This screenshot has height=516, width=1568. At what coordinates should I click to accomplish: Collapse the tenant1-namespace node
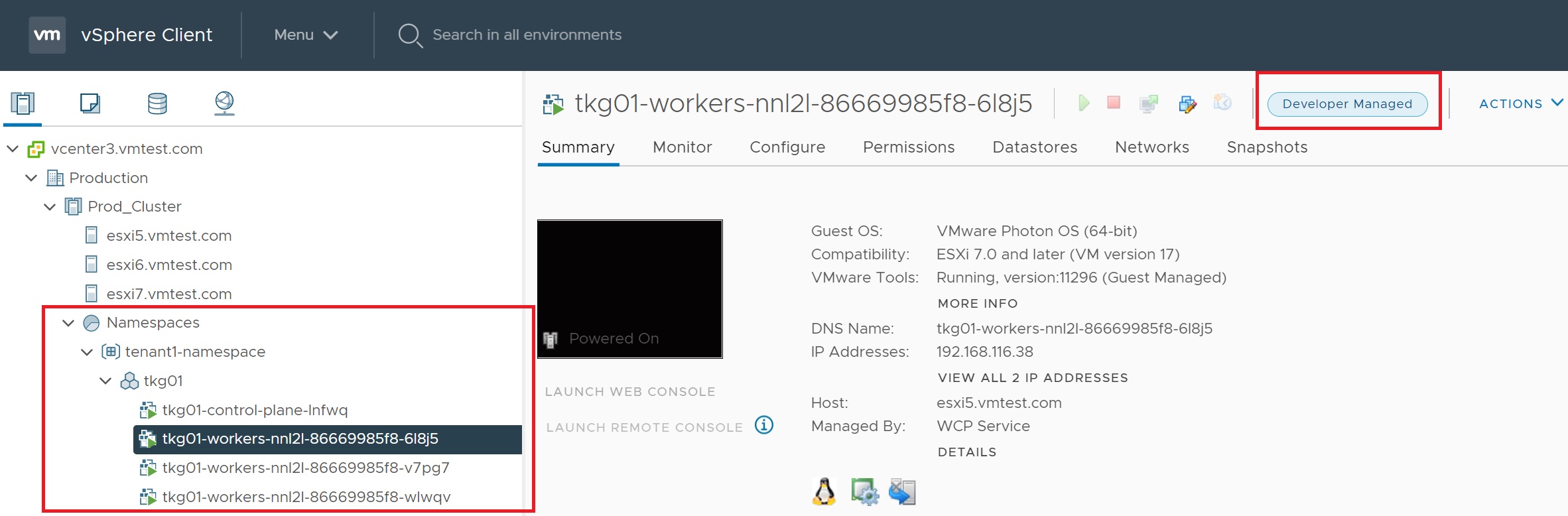click(87, 352)
